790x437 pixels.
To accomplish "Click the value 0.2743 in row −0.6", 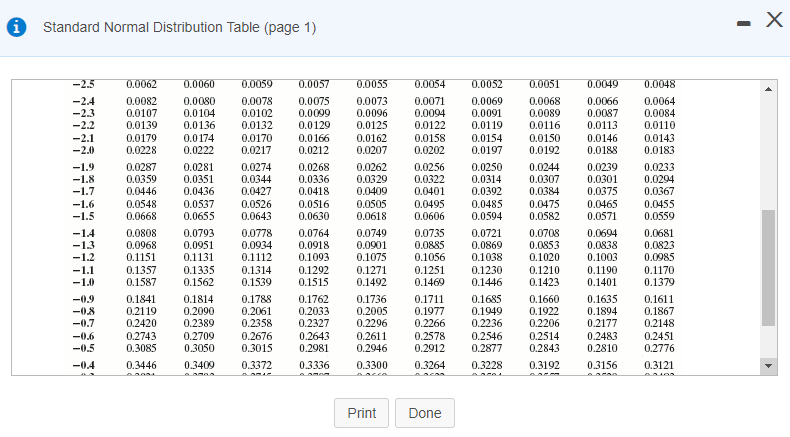I will click(142, 337).
